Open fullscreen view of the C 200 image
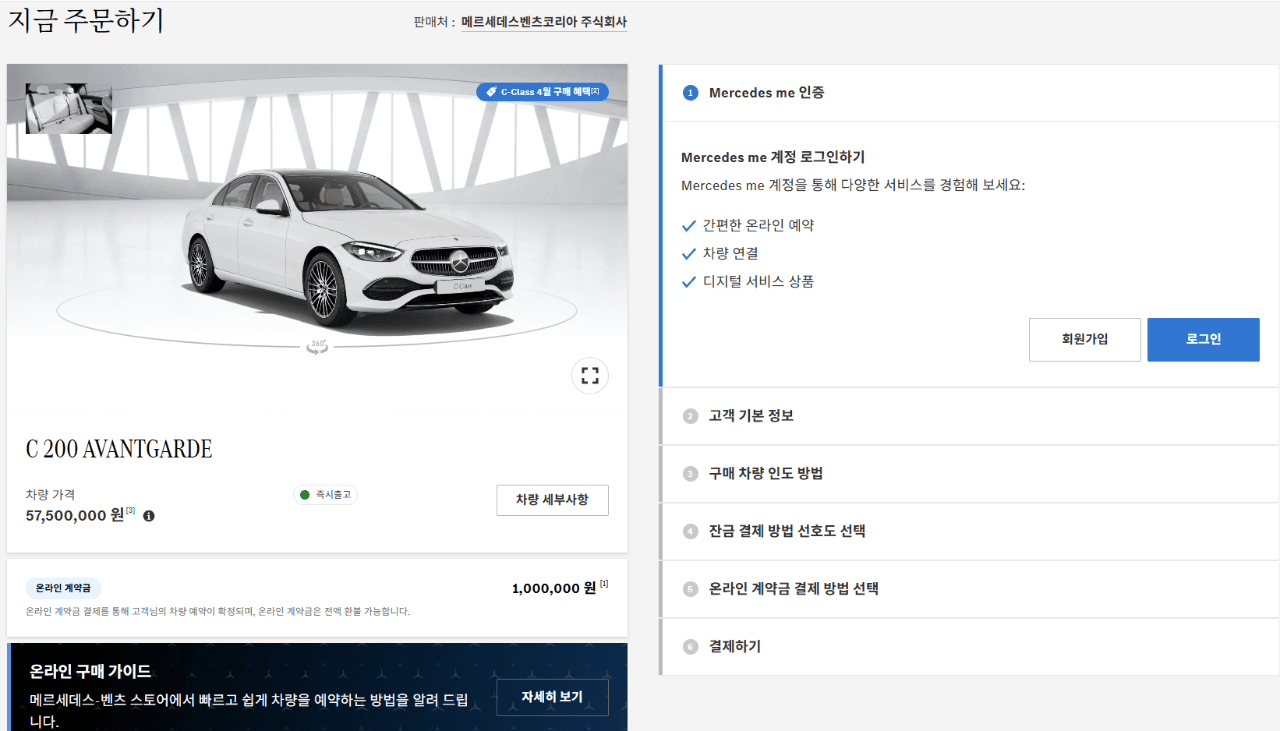 (x=590, y=375)
